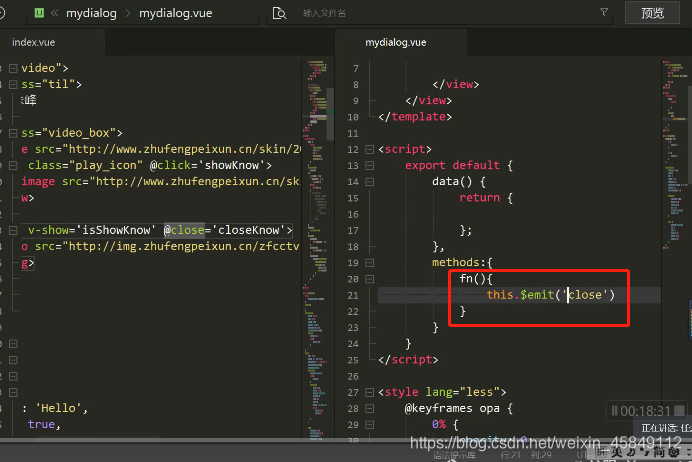Image resolution: width=692 pixels, height=462 pixels.
Task: Toggle the IME 英 language mode
Action: [x=617, y=452]
